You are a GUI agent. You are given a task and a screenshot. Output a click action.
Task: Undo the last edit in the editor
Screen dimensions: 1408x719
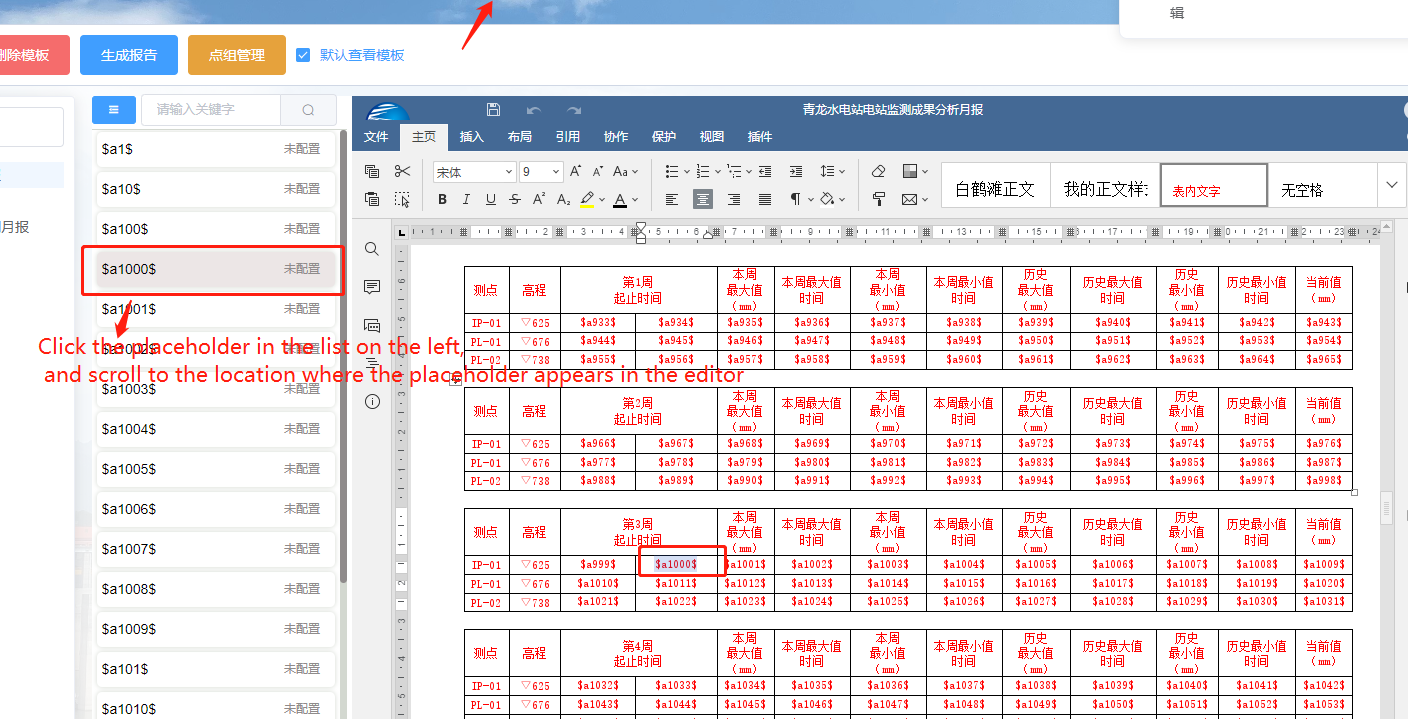(534, 110)
